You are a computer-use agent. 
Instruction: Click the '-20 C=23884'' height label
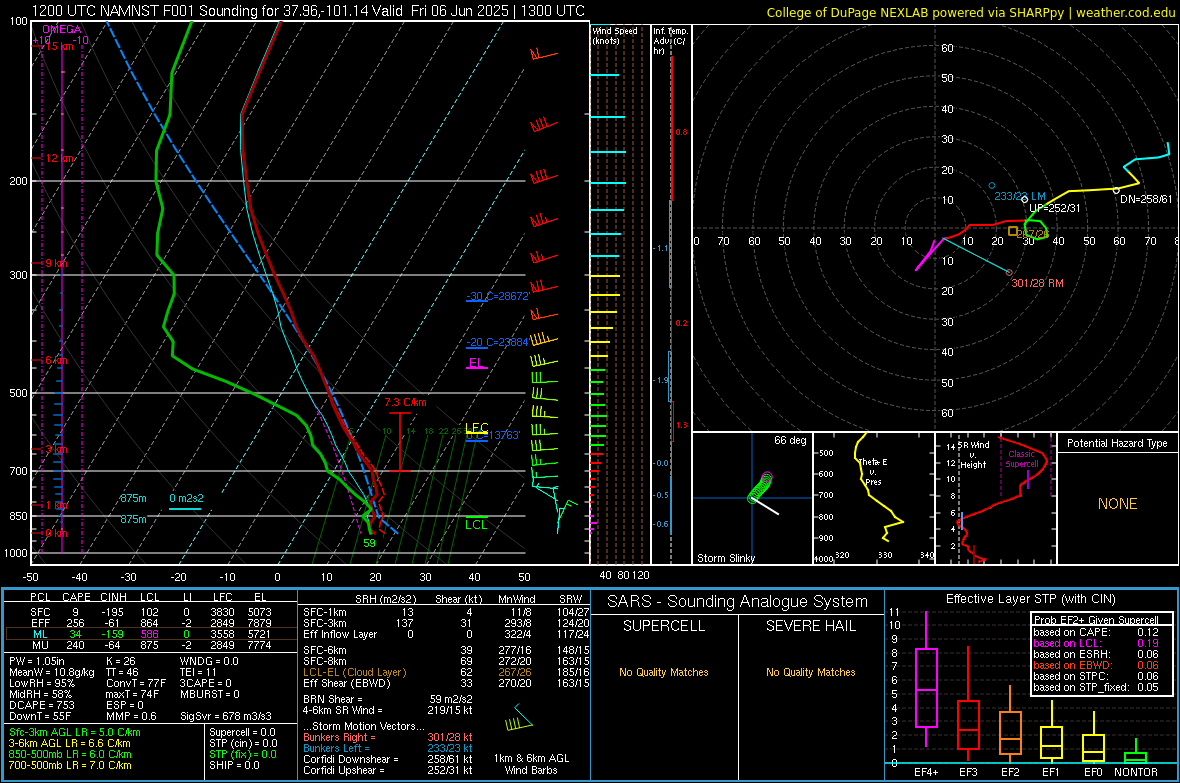(x=497, y=343)
